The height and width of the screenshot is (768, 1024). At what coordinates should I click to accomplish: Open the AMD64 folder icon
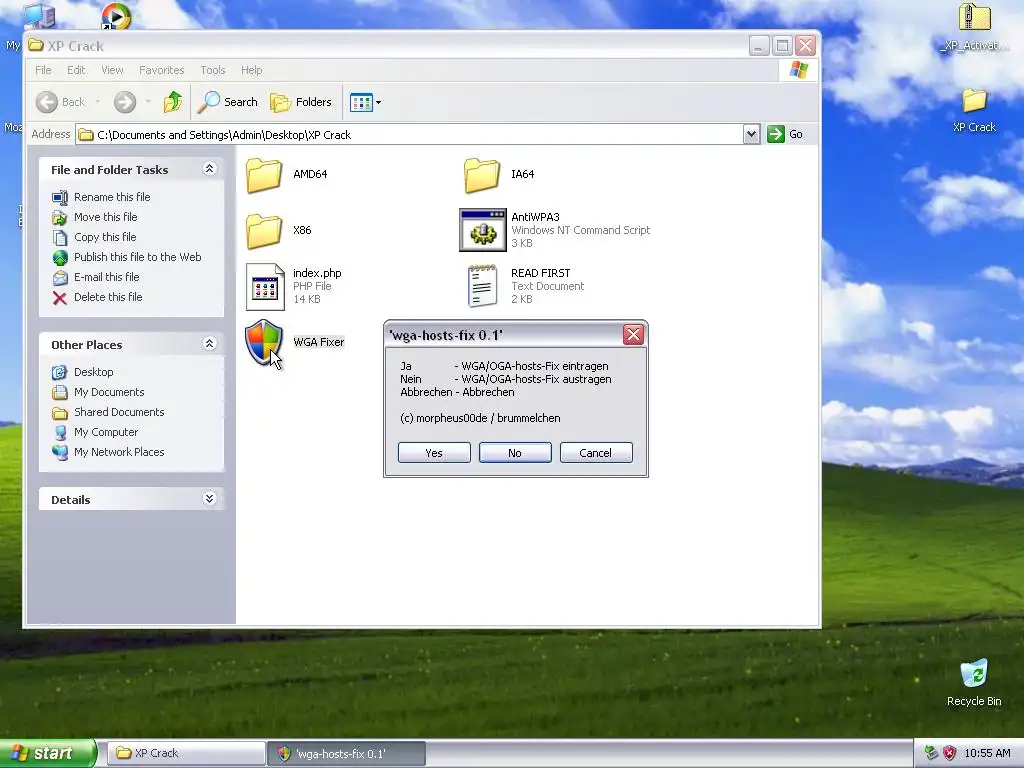[264, 174]
